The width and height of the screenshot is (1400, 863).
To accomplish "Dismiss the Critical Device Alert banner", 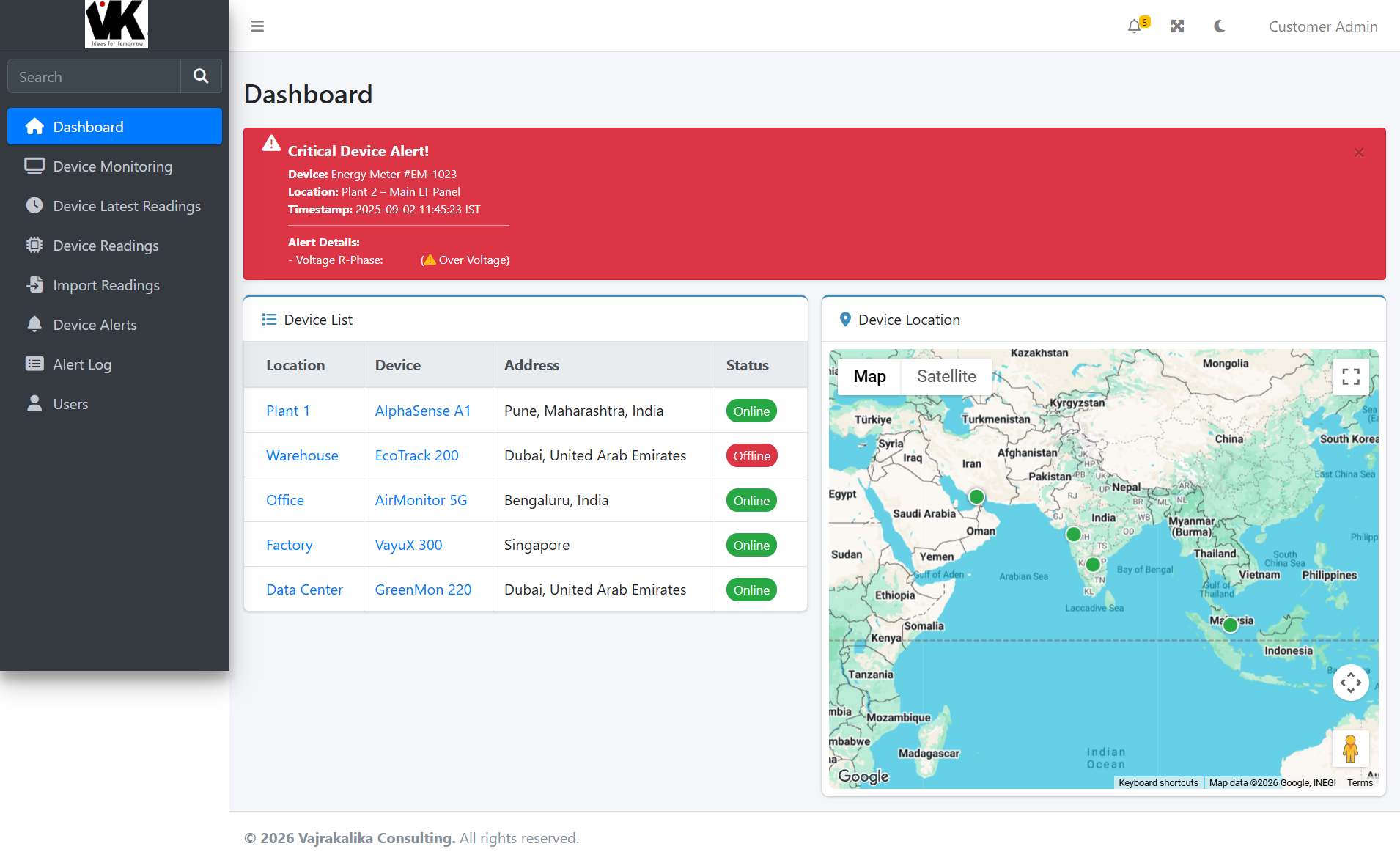I will [1359, 153].
